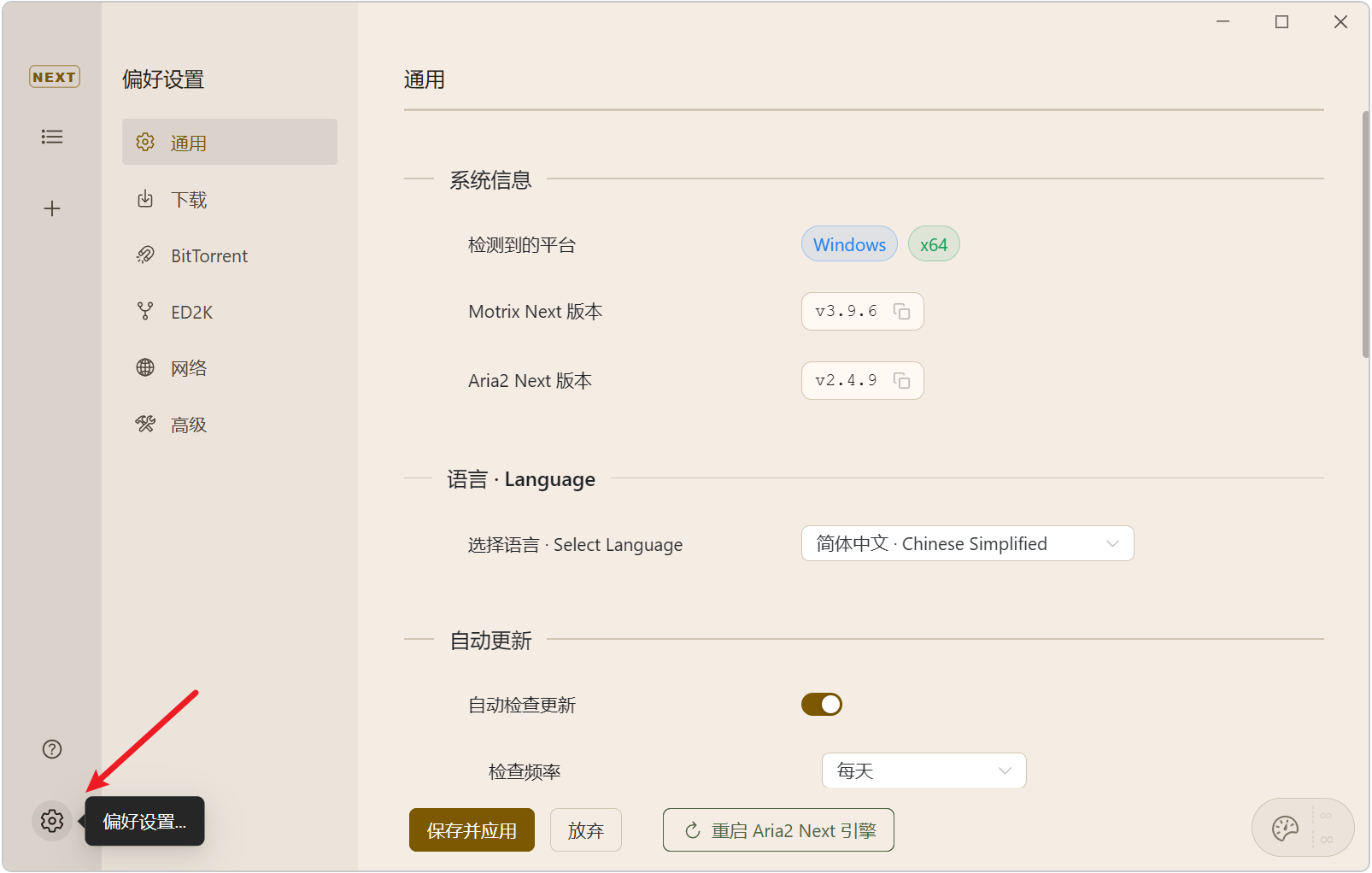This screenshot has width=1372, height=873.
Task: Minimize the Motrix Next window
Action: 1223,21
